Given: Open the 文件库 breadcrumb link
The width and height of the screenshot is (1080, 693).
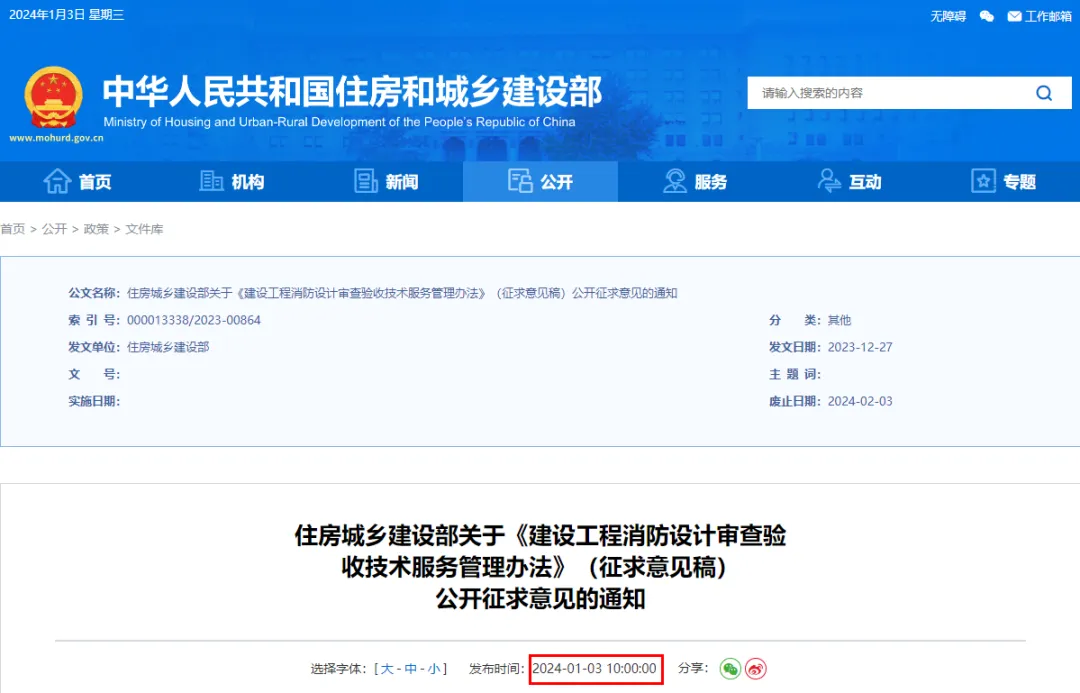Looking at the screenshot, I should click(x=145, y=228).
